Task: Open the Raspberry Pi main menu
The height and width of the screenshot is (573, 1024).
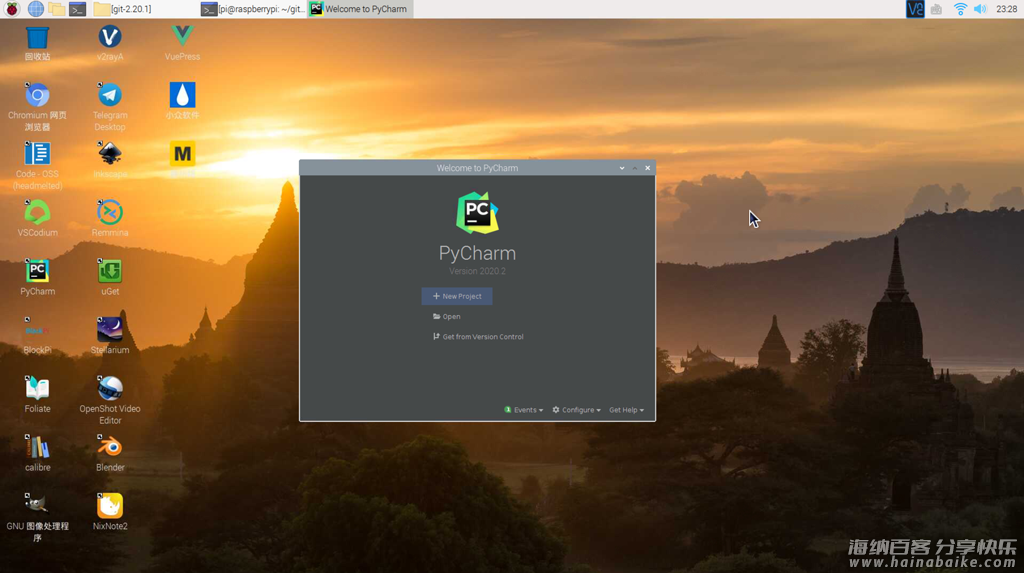Action: (x=12, y=9)
